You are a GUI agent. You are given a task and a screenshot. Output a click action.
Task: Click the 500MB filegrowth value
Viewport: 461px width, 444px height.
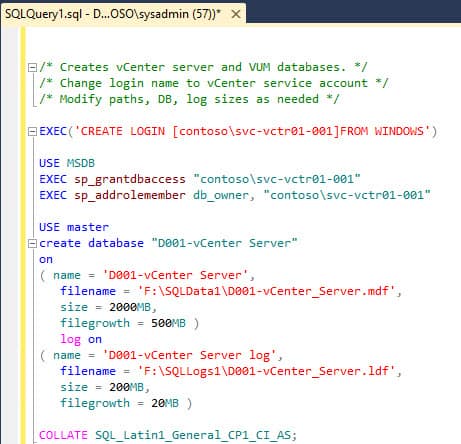coord(168,323)
